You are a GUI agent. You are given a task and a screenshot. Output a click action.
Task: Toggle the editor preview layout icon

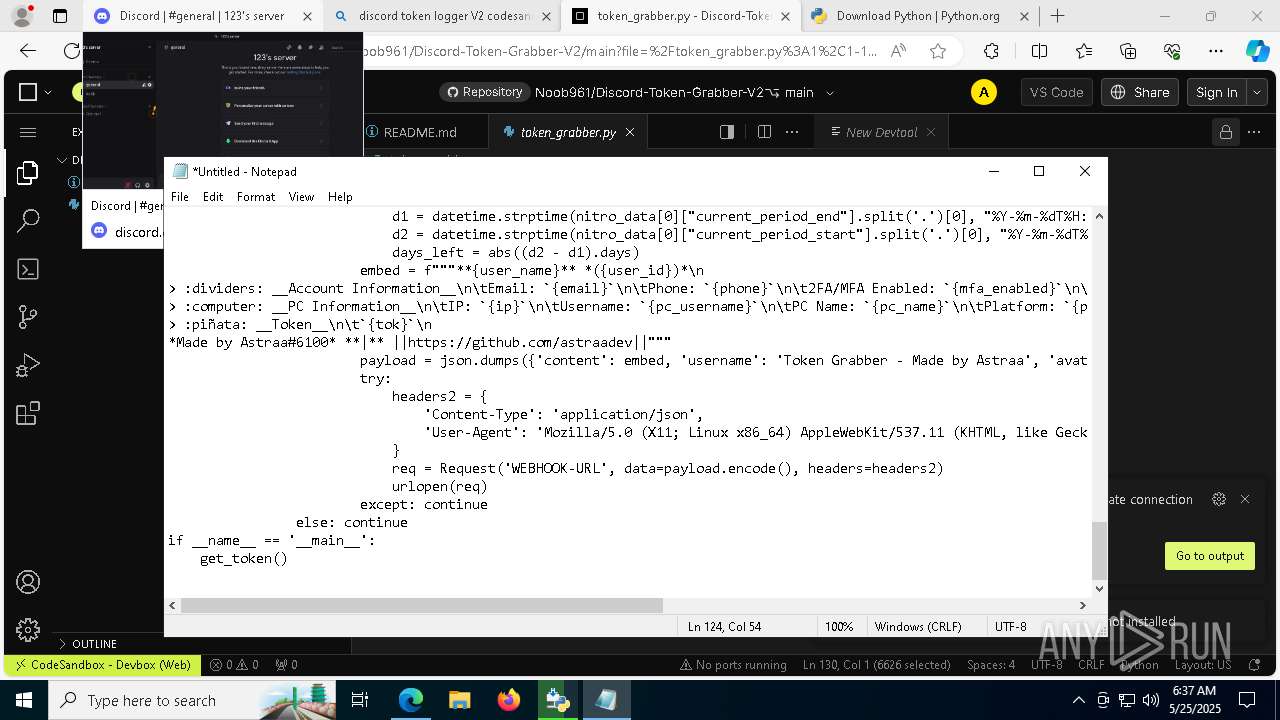coord(727,132)
